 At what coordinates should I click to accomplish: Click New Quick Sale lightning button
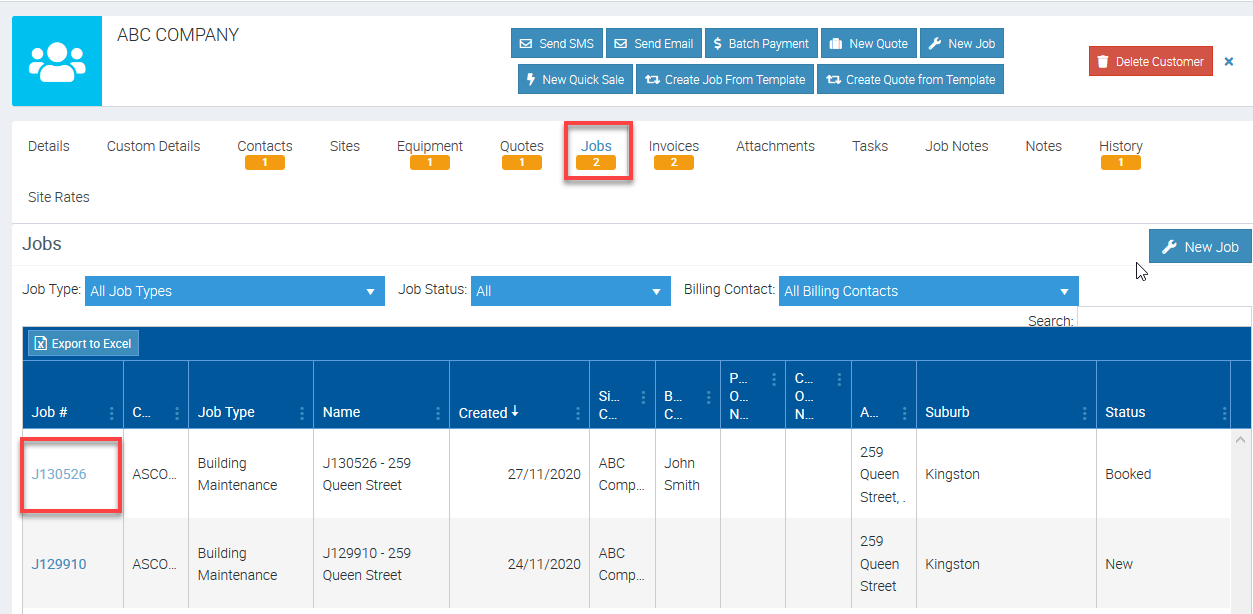pyautogui.click(x=575, y=80)
